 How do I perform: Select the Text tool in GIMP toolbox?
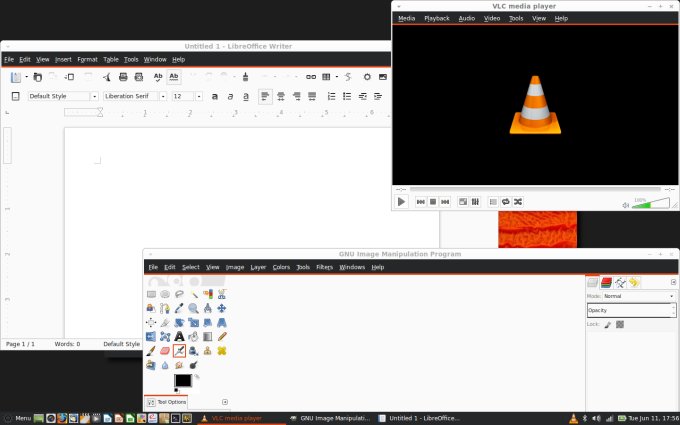tap(179, 337)
